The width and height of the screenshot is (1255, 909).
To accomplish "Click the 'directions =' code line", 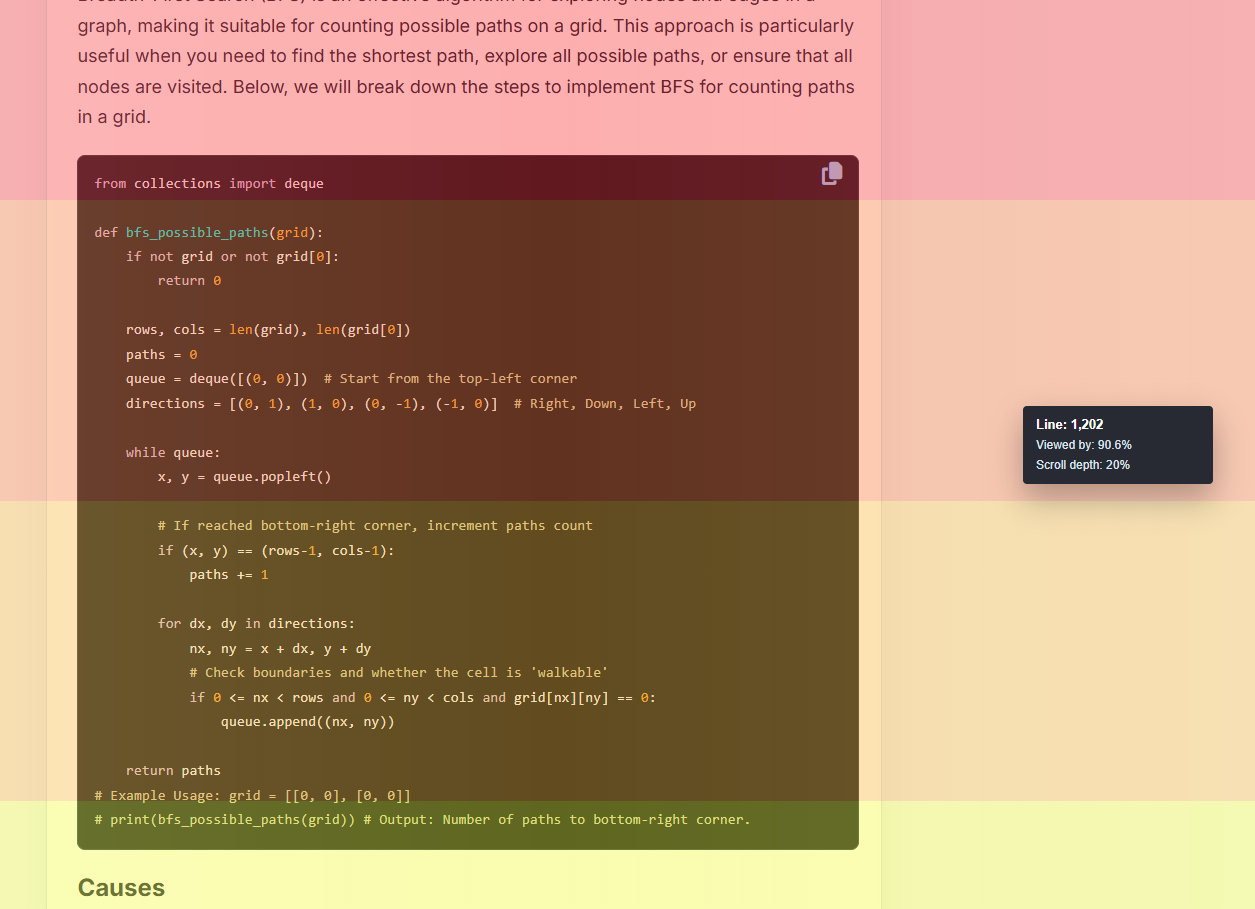I will 411,403.
